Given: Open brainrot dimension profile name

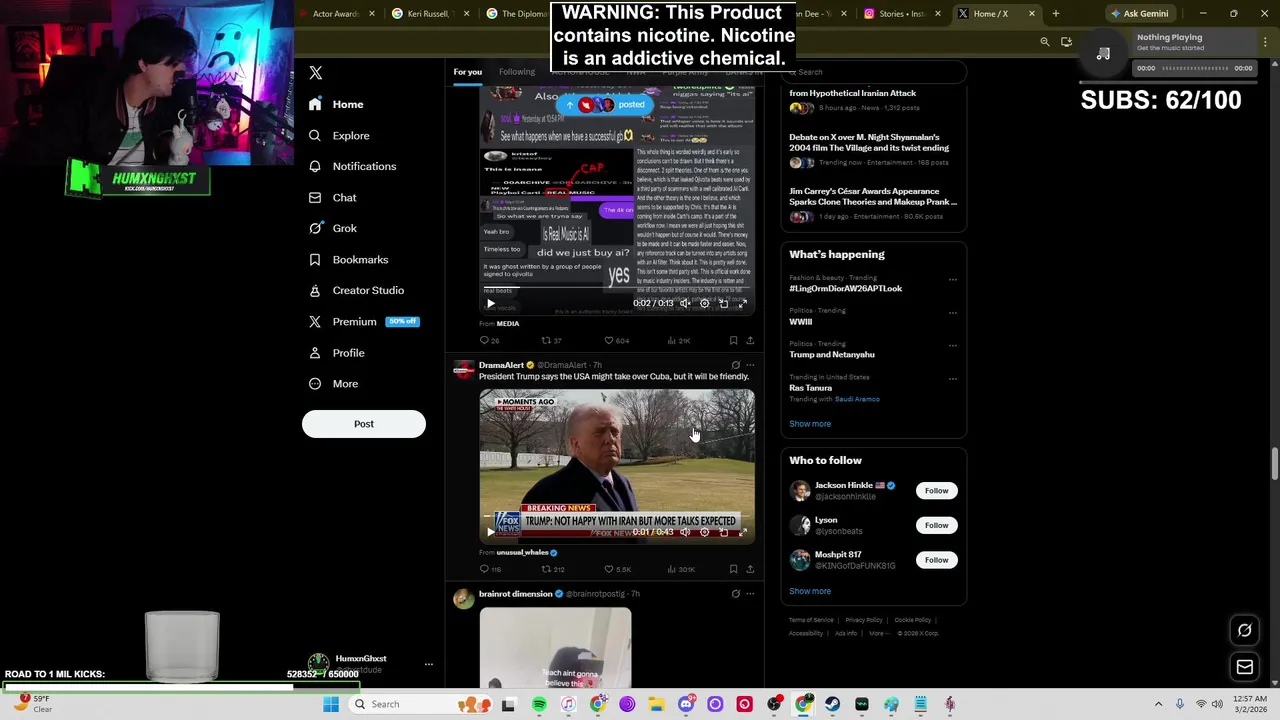Looking at the screenshot, I should 516,594.
